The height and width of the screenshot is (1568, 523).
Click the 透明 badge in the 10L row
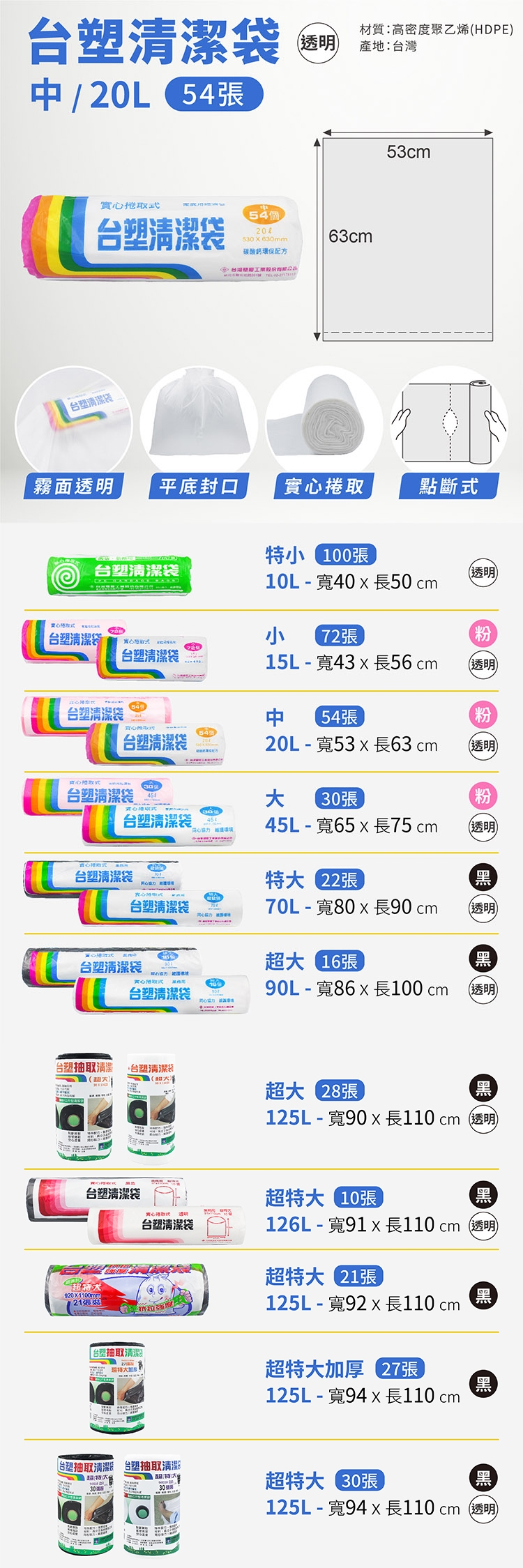[483, 572]
